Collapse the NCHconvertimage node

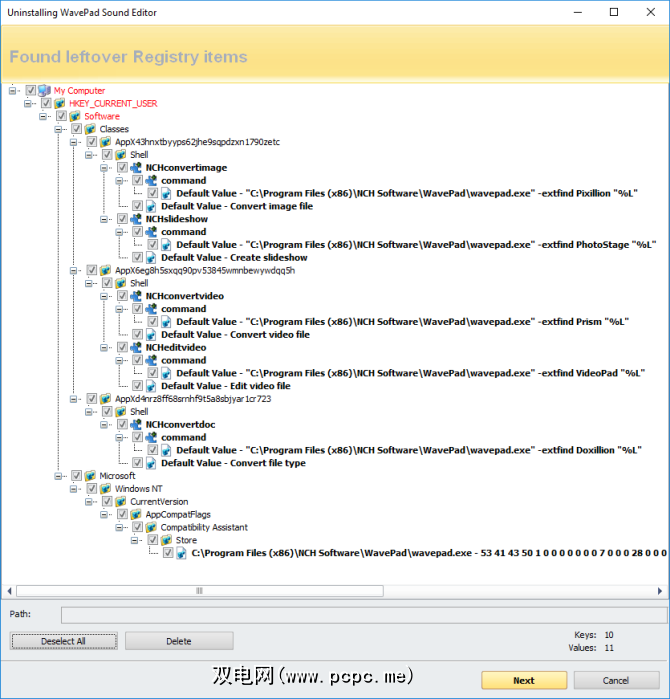pos(104,168)
